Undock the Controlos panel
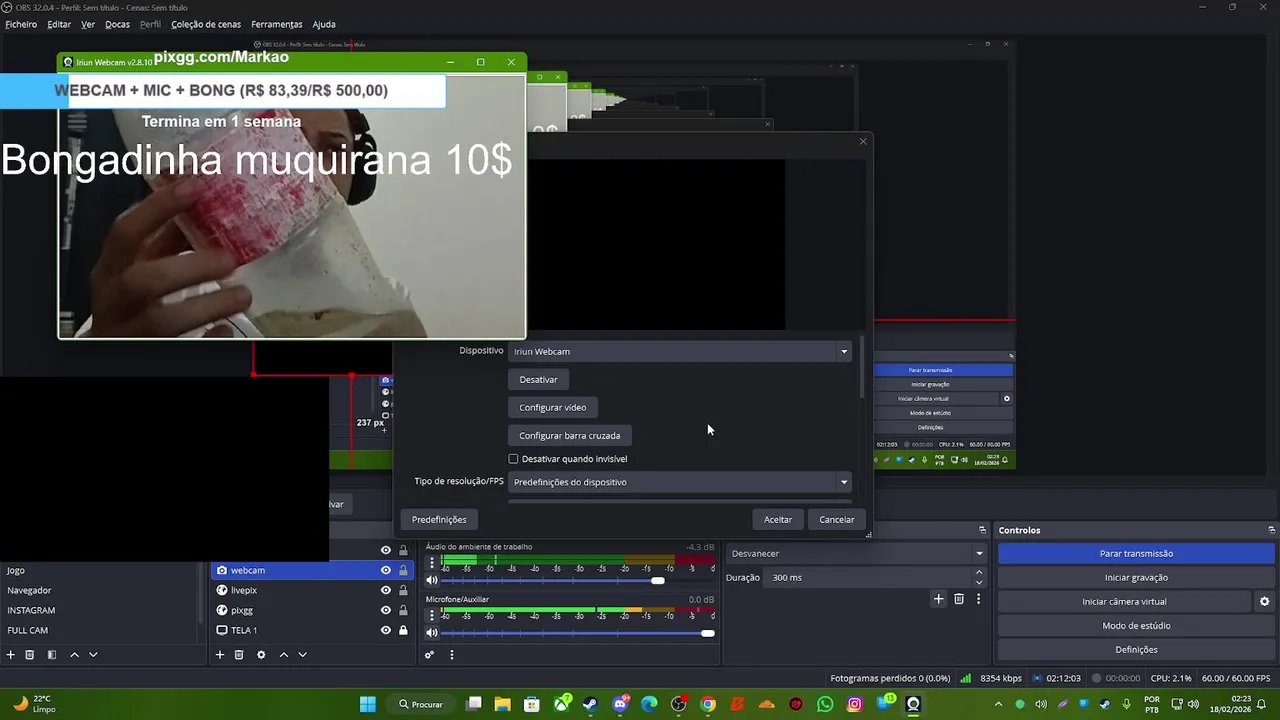1280x720 pixels. click(x=1271, y=530)
